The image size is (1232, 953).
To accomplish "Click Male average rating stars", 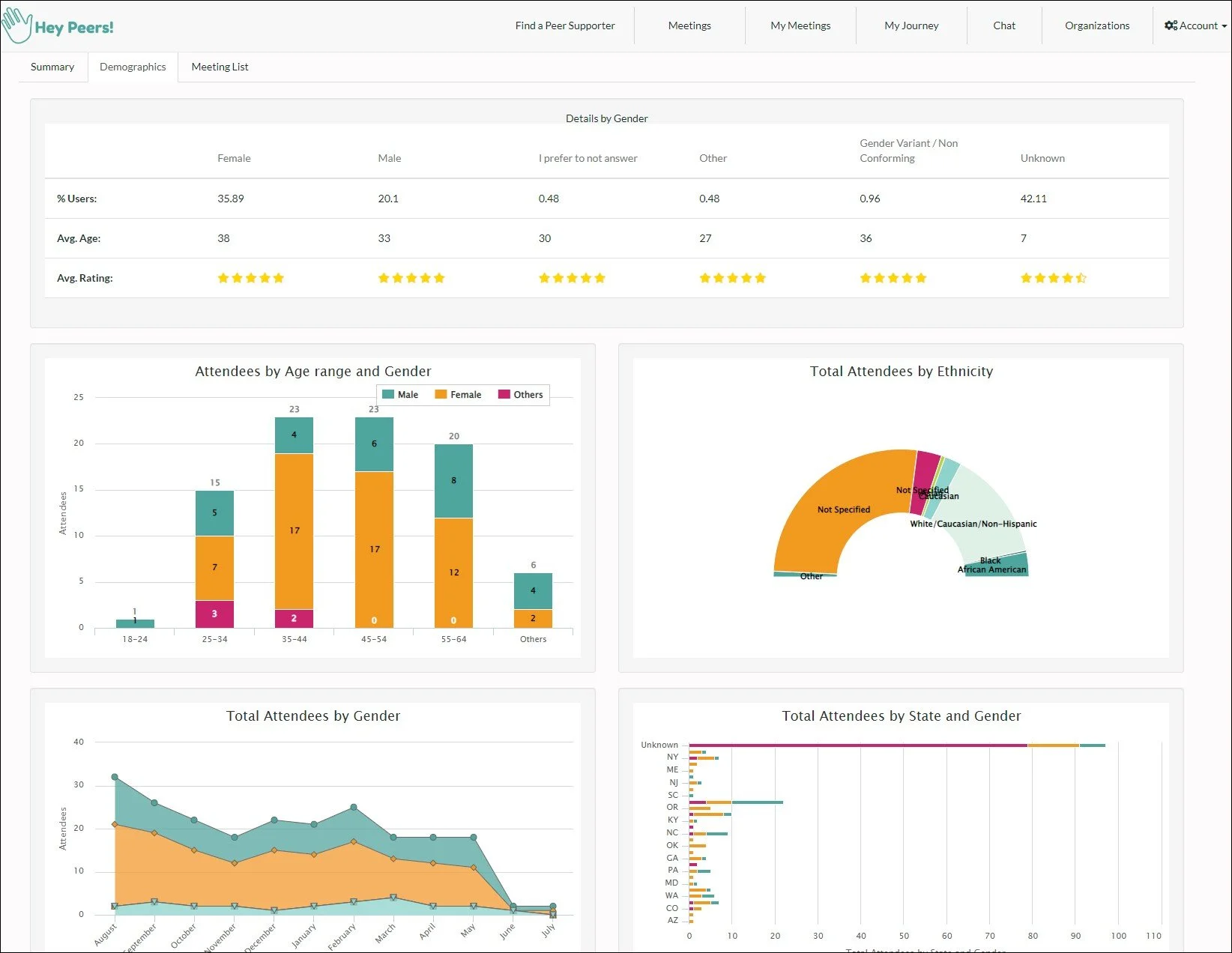I will [x=411, y=278].
